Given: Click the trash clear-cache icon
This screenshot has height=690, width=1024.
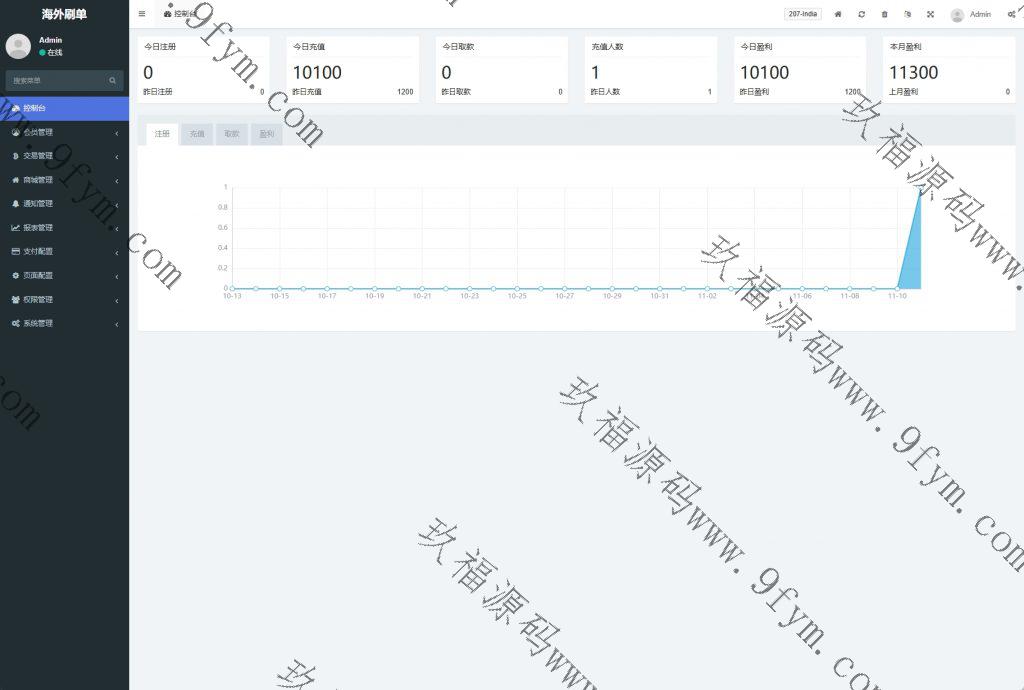Looking at the screenshot, I should [884, 14].
